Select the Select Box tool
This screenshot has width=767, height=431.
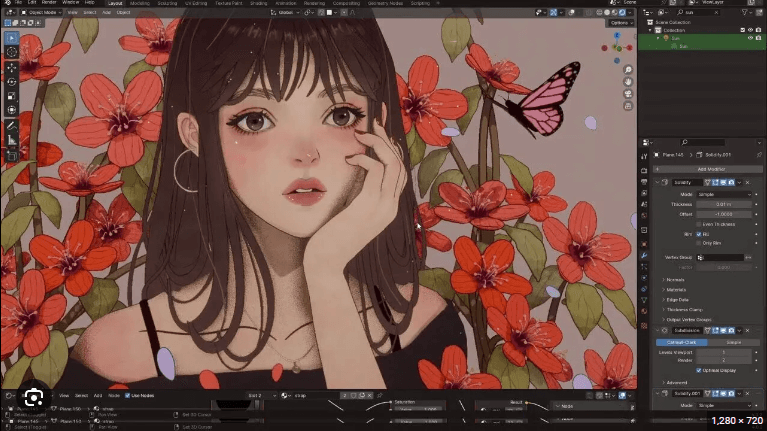[12, 38]
